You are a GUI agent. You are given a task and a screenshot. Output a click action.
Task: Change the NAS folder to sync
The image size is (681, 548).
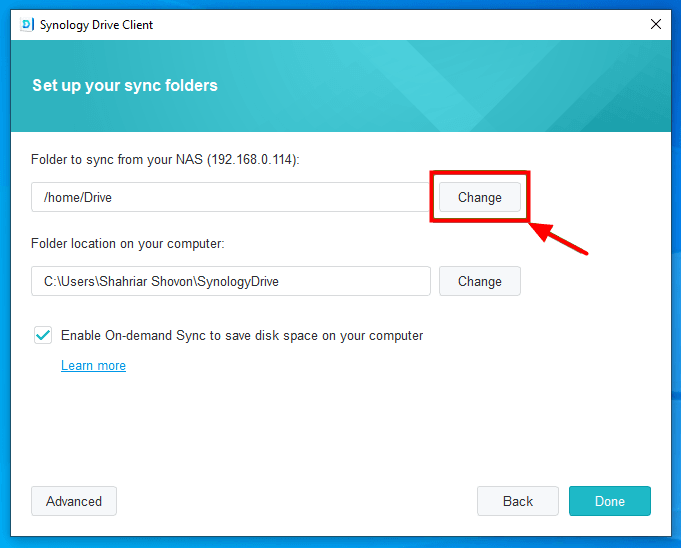point(480,197)
